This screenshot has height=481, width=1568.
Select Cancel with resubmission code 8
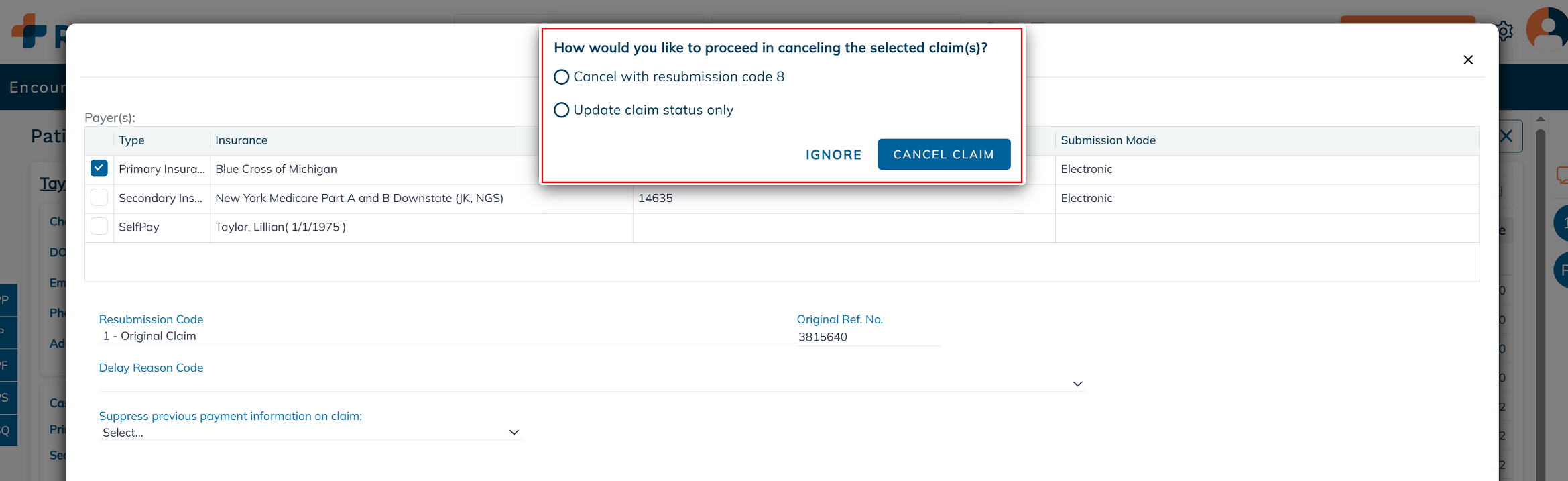coord(562,77)
